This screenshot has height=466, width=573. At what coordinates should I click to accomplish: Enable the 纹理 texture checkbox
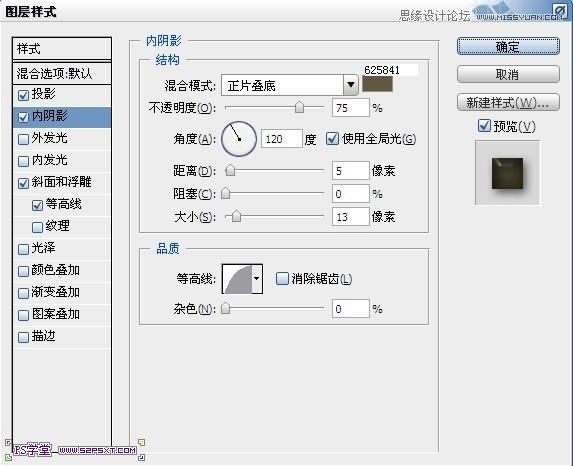click(37, 227)
